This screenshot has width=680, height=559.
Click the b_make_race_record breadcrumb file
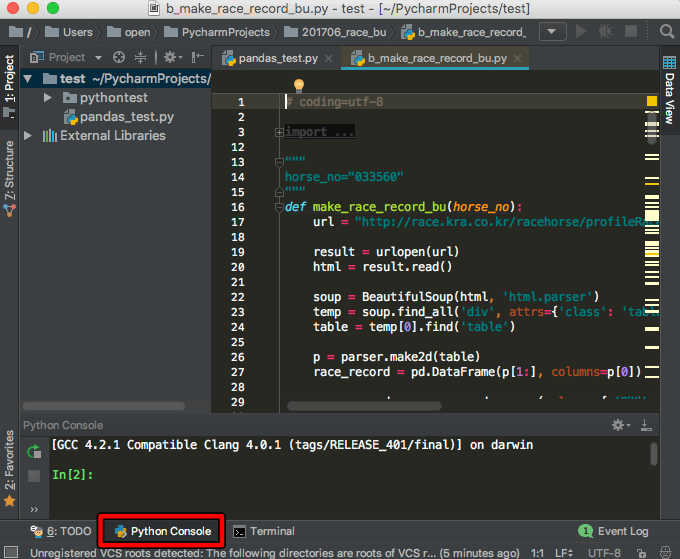pyautogui.click(x=464, y=32)
